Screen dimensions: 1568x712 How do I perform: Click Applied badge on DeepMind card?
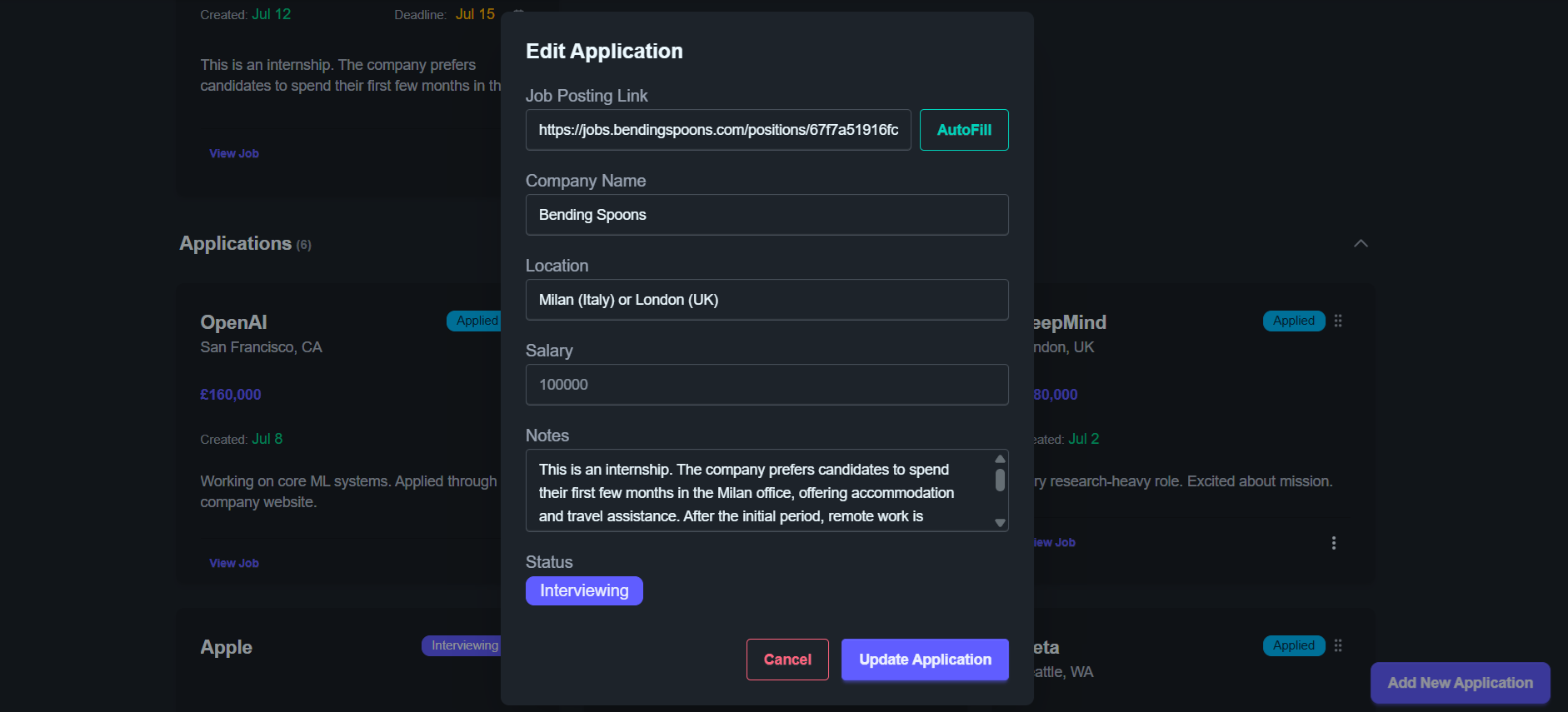pyautogui.click(x=1294, y=321)
